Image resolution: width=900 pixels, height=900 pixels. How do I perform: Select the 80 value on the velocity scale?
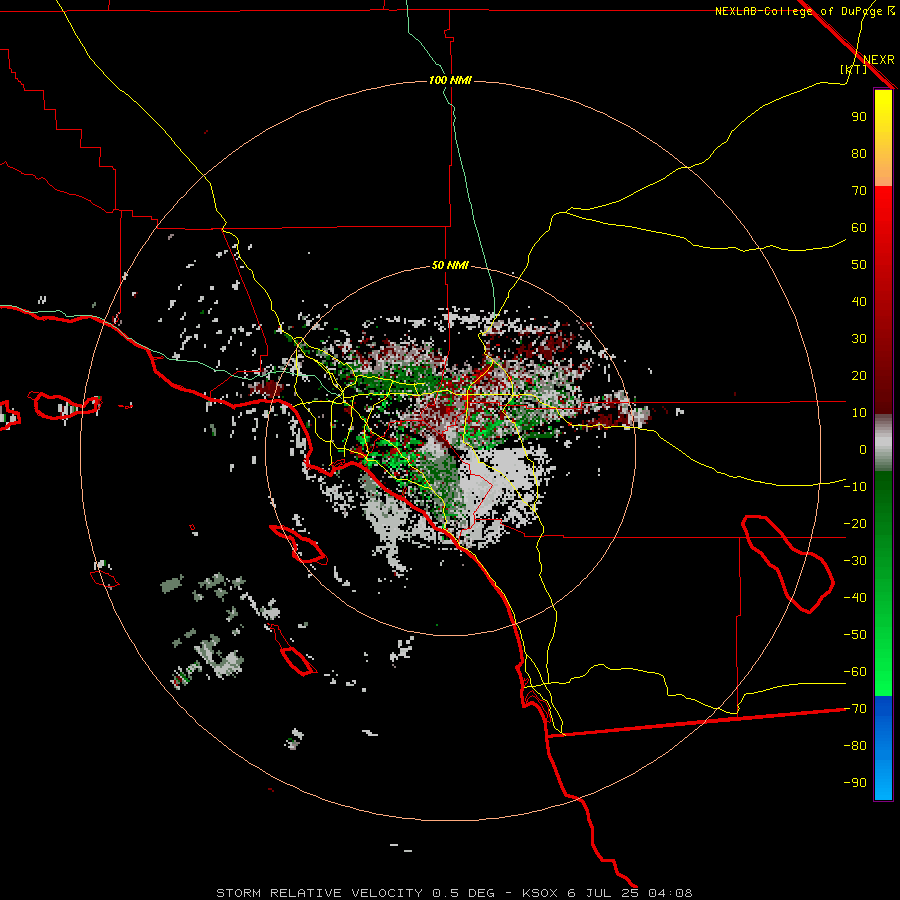tap(859, 153)
